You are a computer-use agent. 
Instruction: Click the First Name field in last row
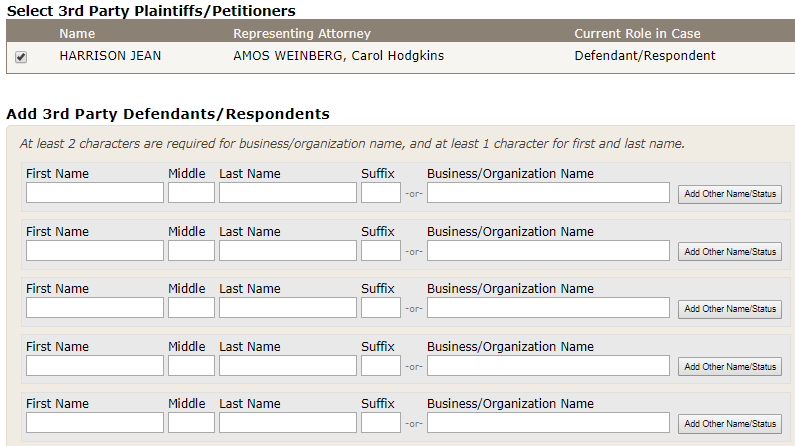point(95,423)
